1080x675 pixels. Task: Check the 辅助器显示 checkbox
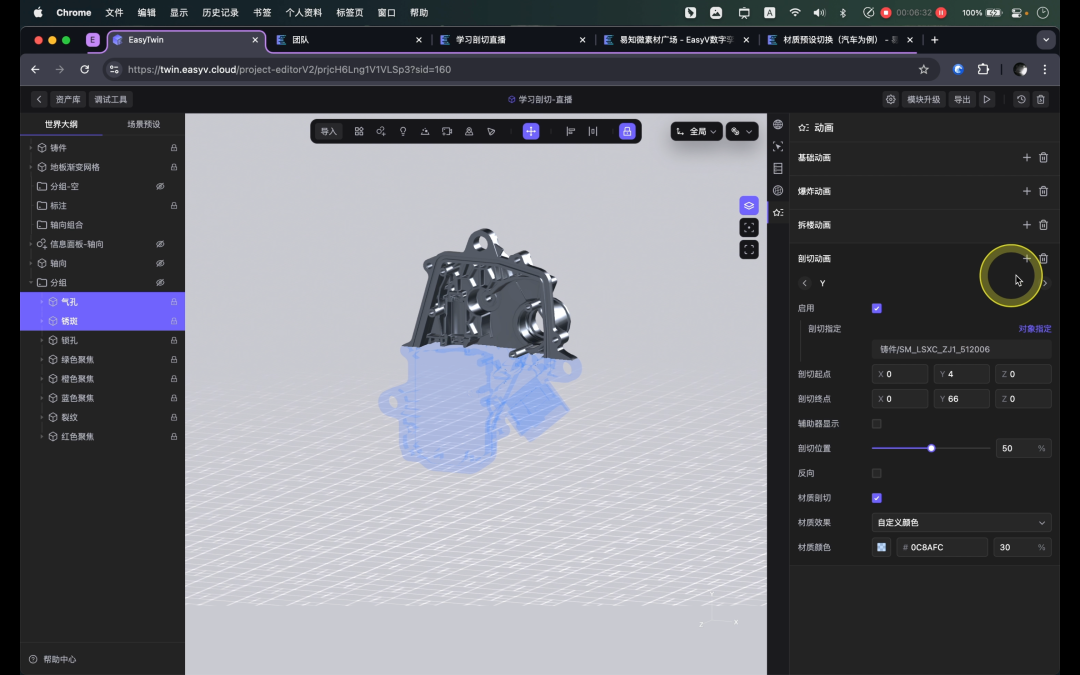[877, 424]
